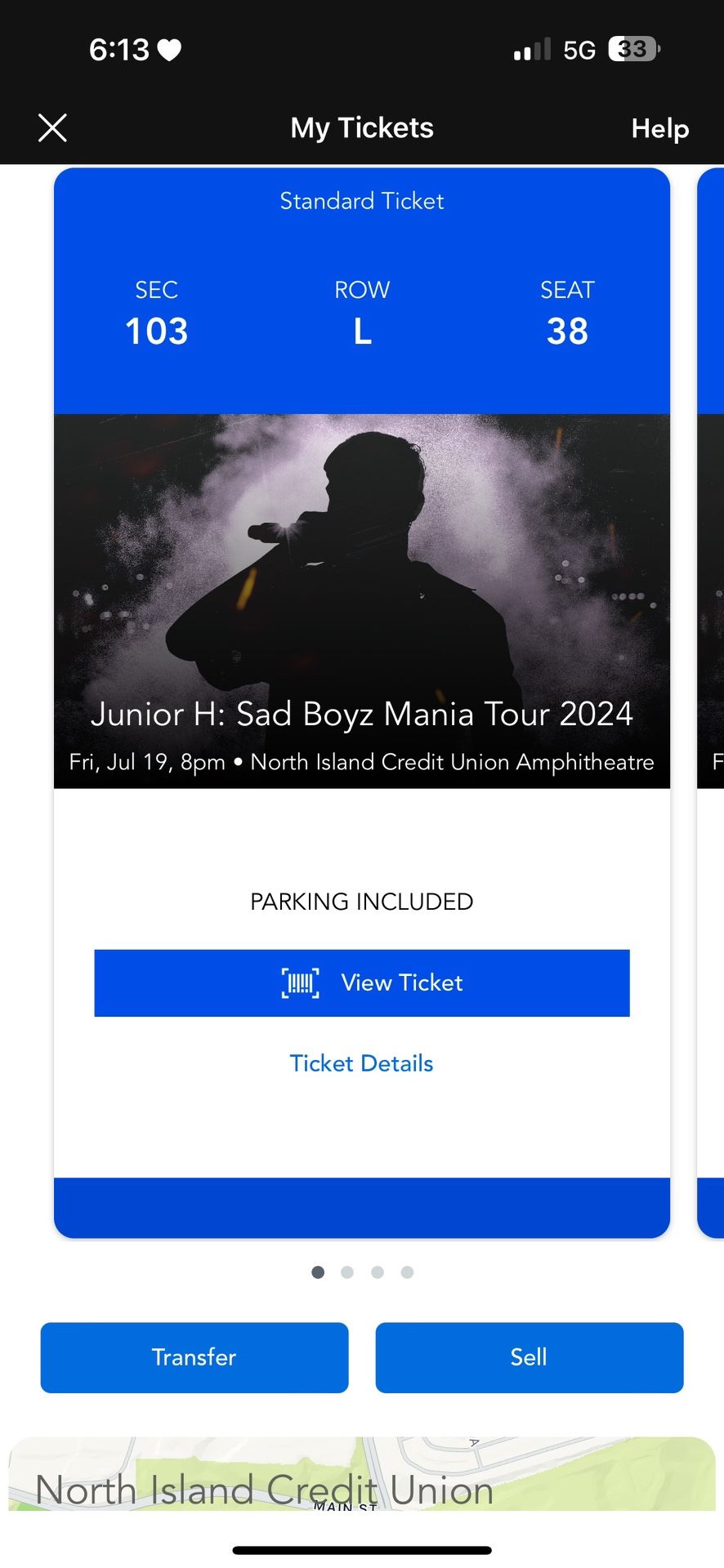
Task: Open Ticket Details link
Action: click(x=361, y=1063)
